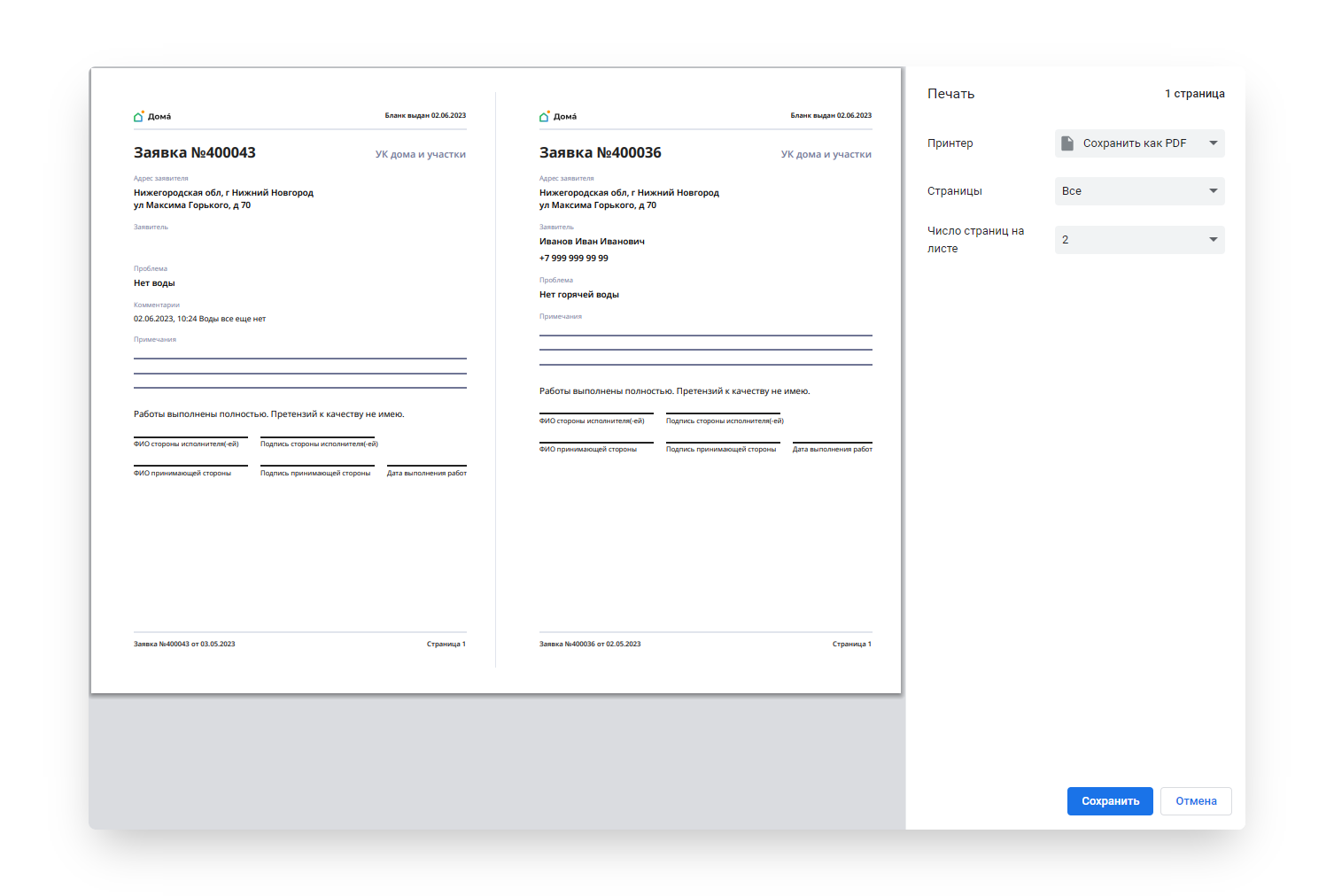This screenshot has width=1334, height=896.
Task: Click the Нет горячей воды problem text
Action: point(579,295)
